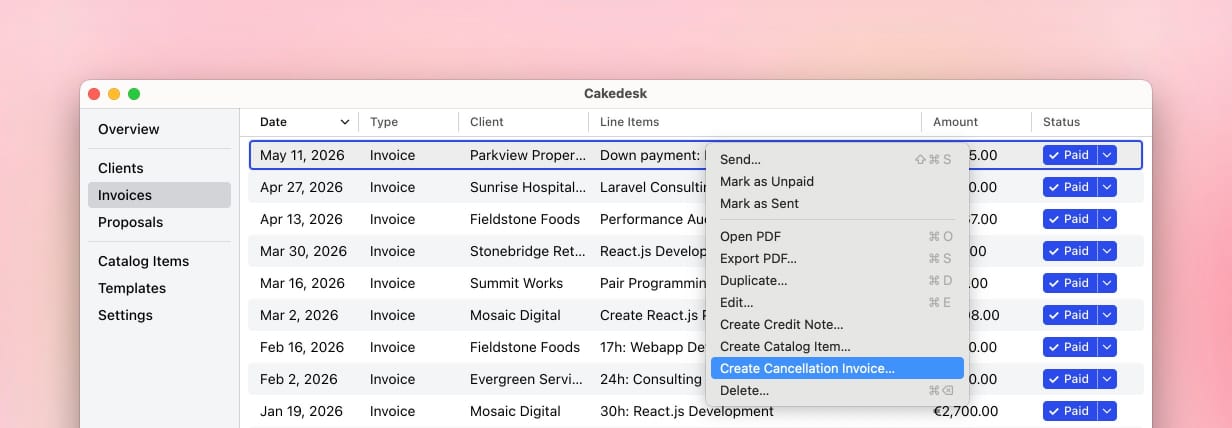Click Paid button for Feb 2, 2026 invoice

pos(1069,379)
